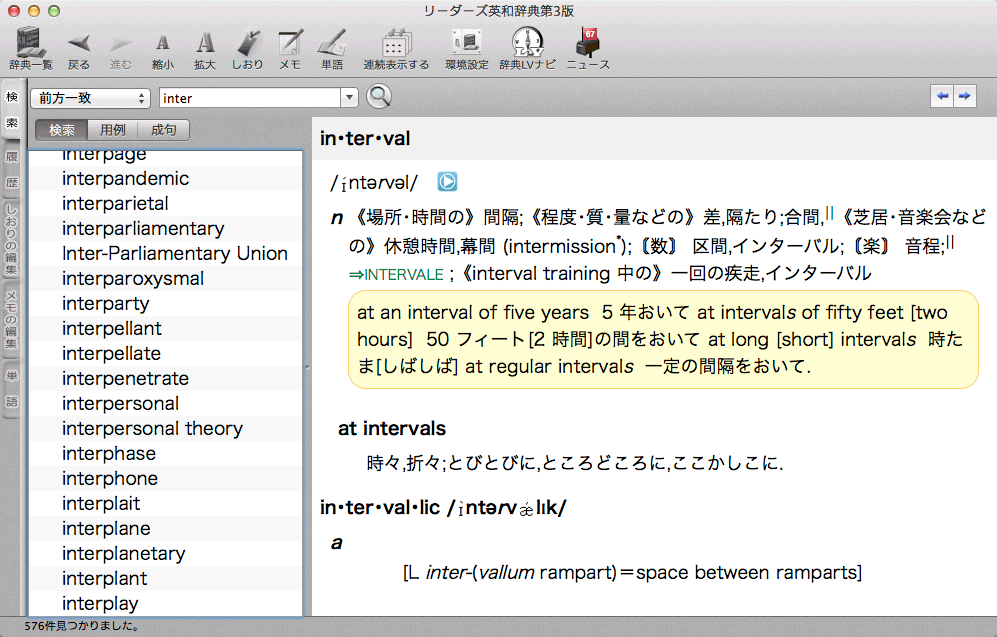Expand the search history dropdown arrow
The width and height of the screenshot is (997, 637).
pos(349,98)
